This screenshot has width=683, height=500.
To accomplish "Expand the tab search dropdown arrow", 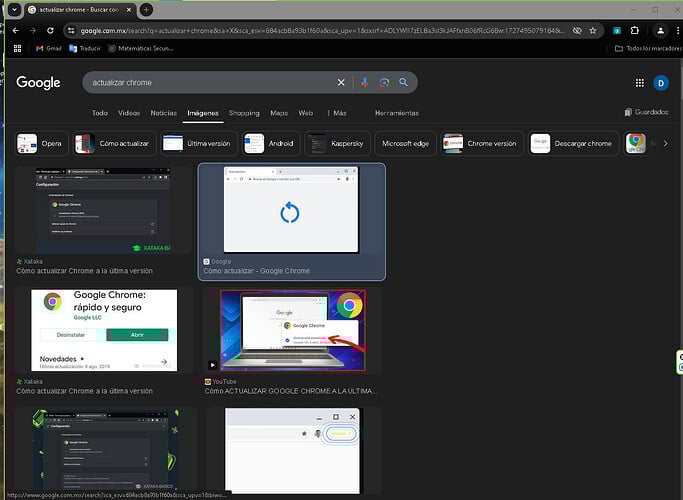I will [x=14, y=10].
